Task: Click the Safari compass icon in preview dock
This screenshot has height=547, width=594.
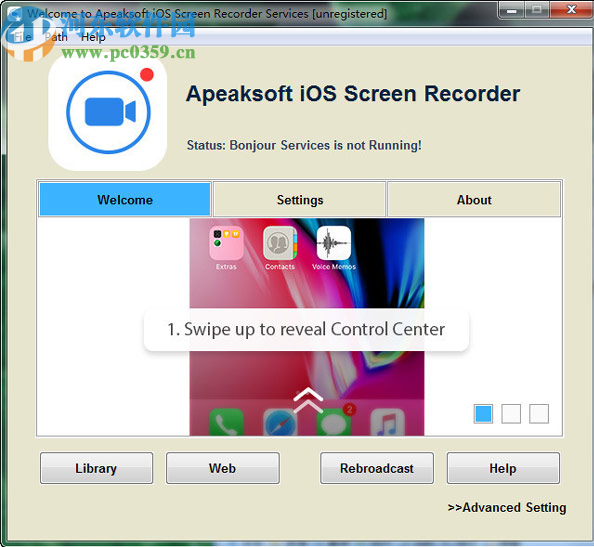Action: tap(280, 422)
